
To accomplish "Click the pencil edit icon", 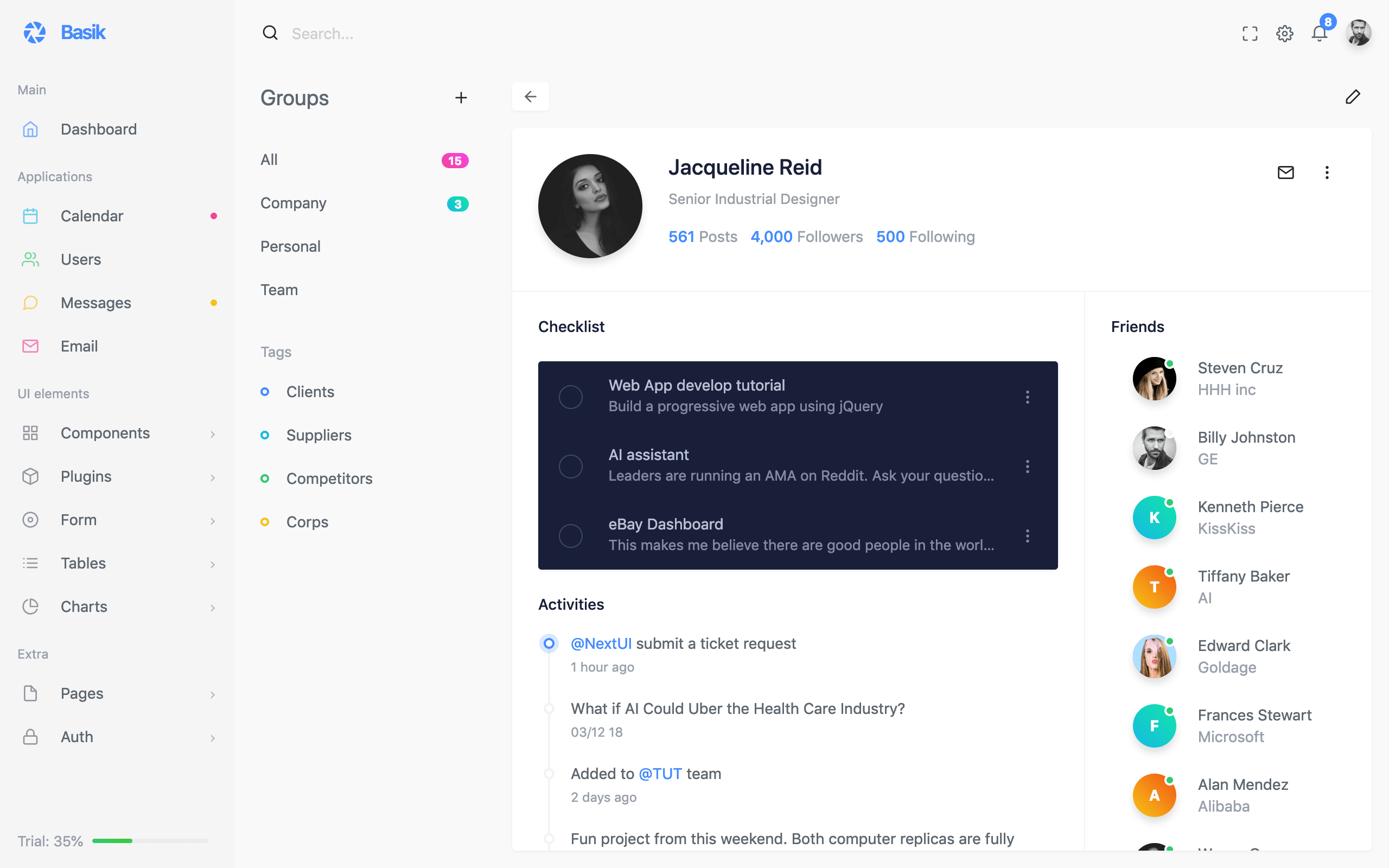I will pos(1353,97).
